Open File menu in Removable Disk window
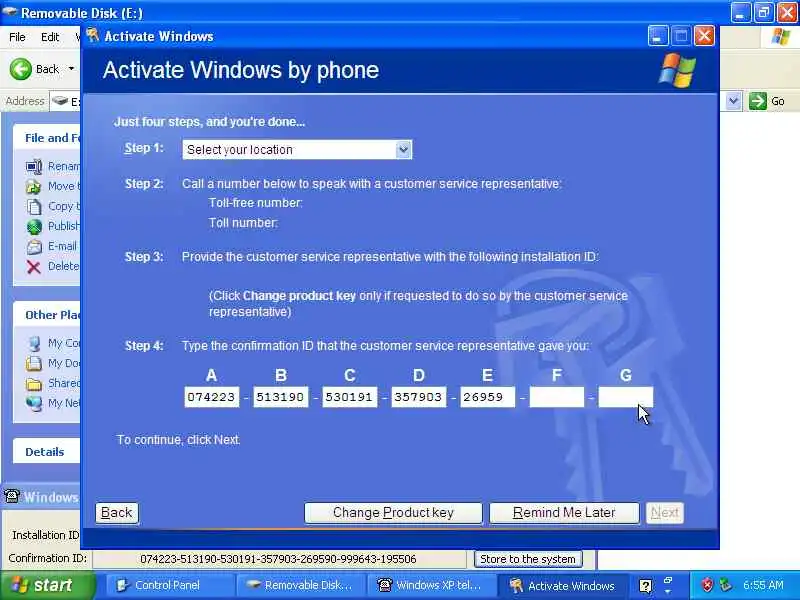The width and height of the screenshot is (800, 600). 17,37
